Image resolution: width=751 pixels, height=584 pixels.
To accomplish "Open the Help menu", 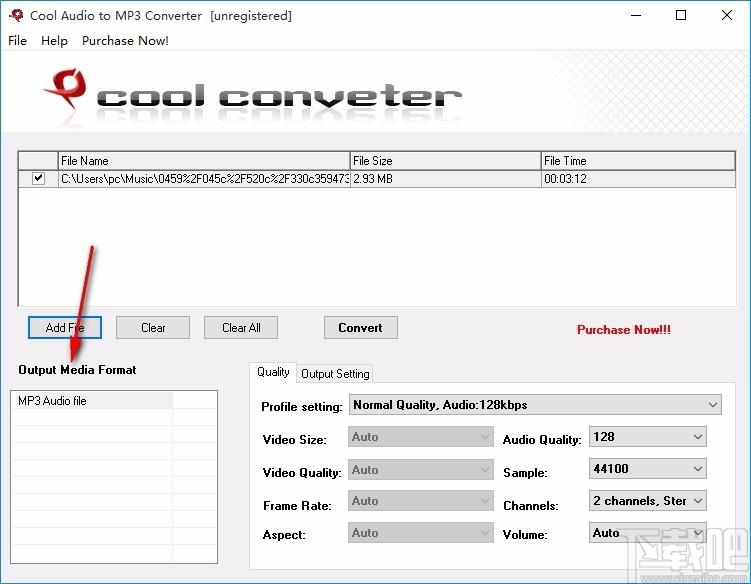I will pyautogui.click(x=54, y=41).
